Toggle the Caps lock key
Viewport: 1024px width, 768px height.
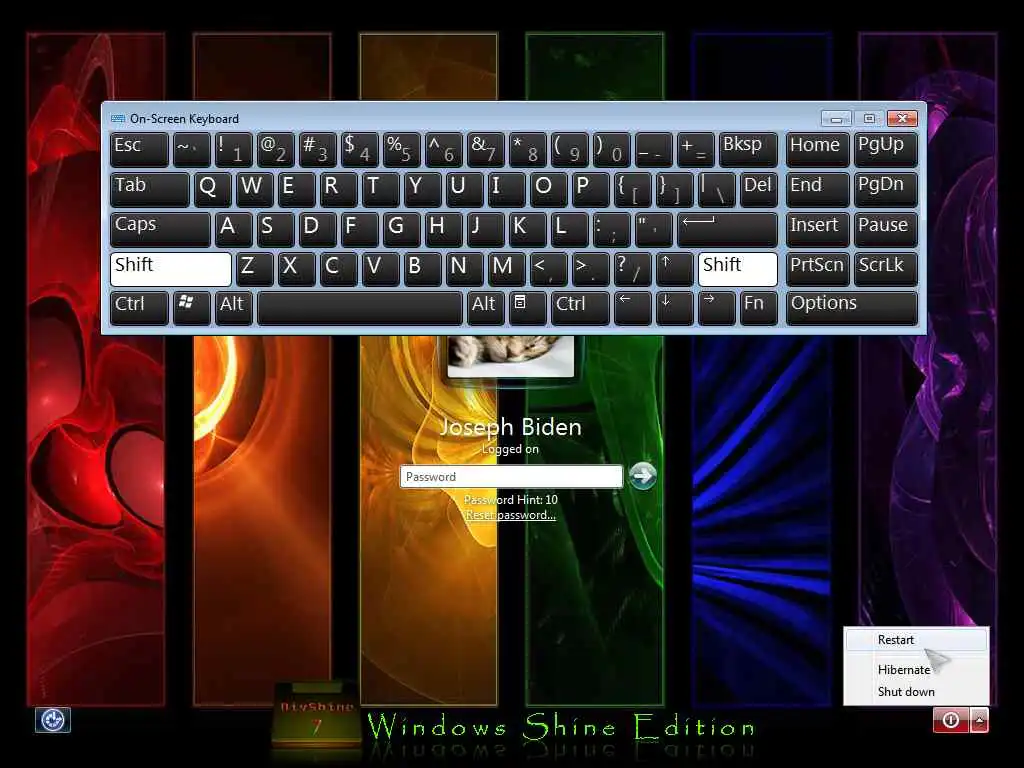[x=160, y=229]
